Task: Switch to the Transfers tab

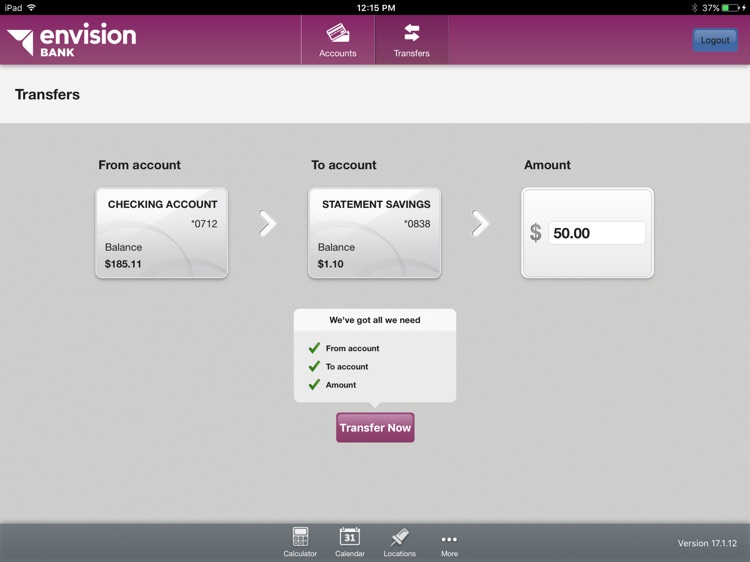Action: tap(411, 40)
